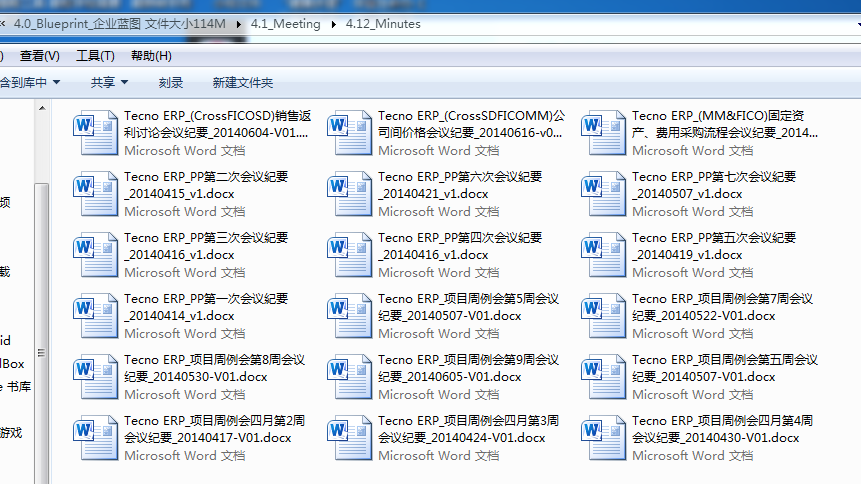
Task: Select file name PP第三次会议纪要_20140416_v1.docx
Action: tap(206, 246)
